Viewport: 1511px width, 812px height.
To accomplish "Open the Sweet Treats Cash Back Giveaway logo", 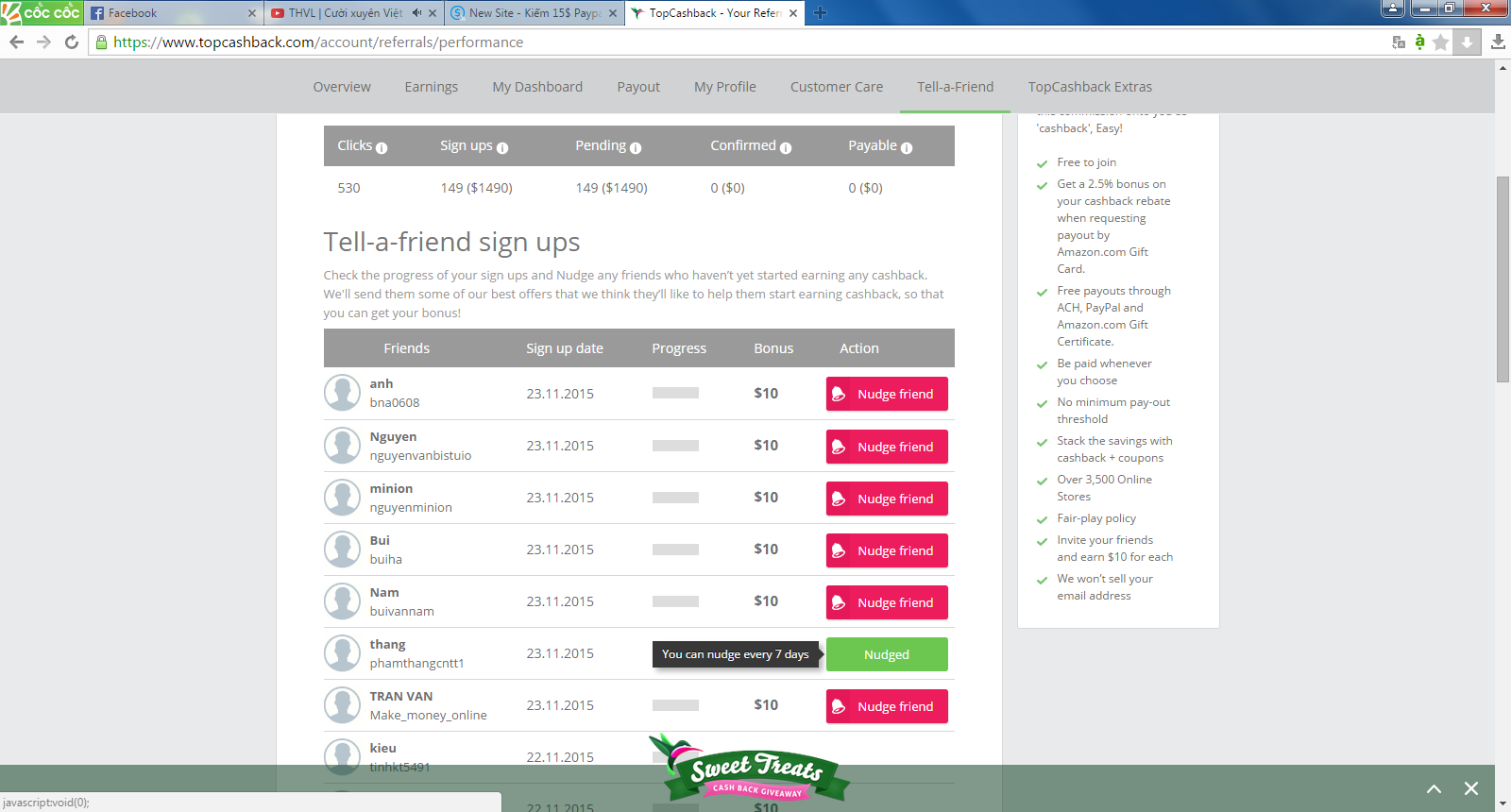I will click(x=750, y=770).
